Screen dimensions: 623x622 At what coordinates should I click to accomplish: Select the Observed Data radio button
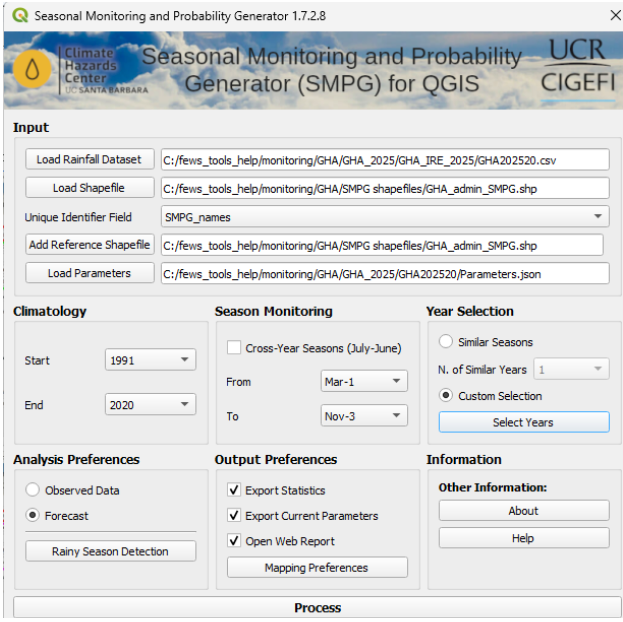pos(33,490)
